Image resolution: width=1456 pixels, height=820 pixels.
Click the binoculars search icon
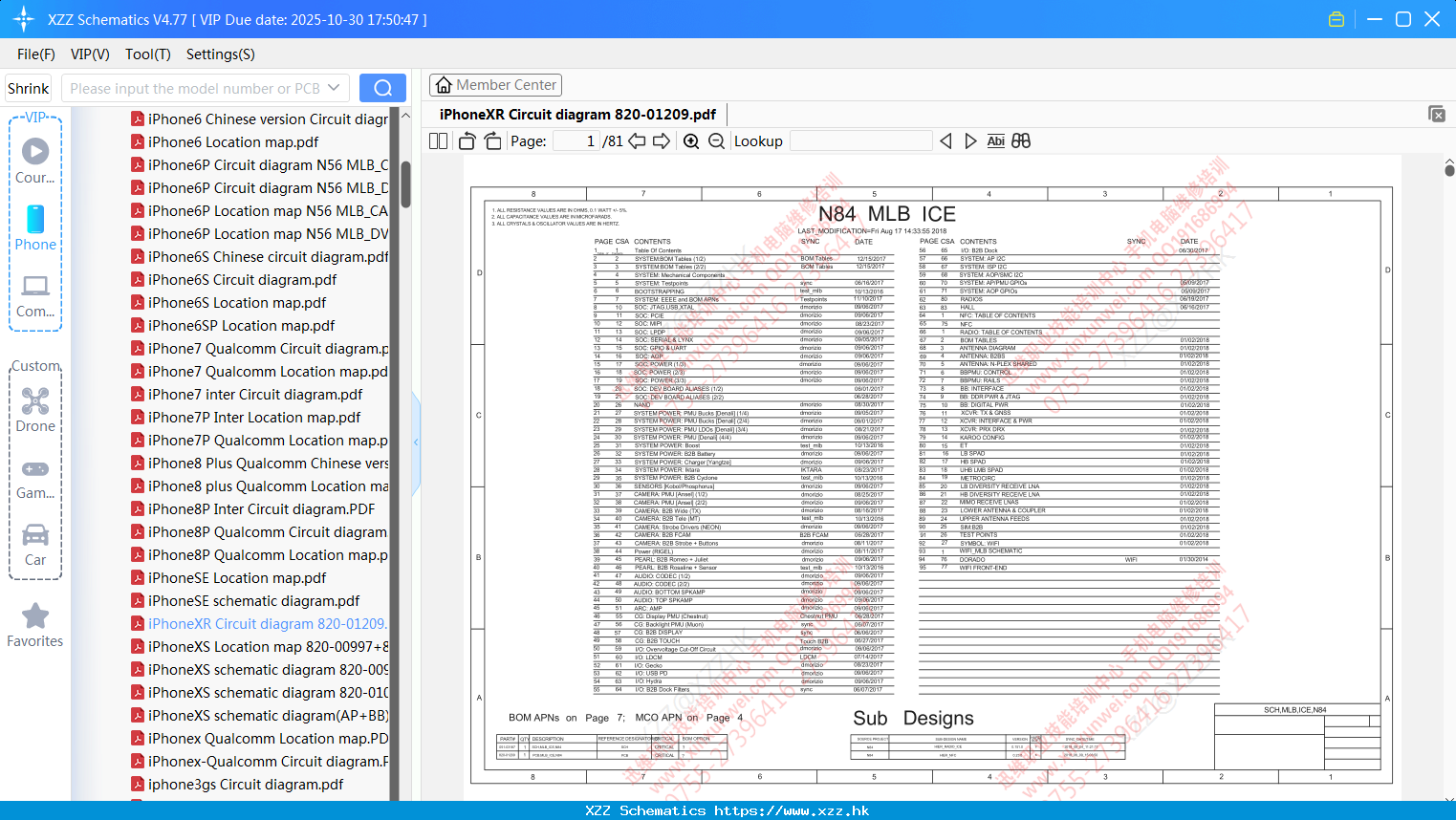(1021, 141)
